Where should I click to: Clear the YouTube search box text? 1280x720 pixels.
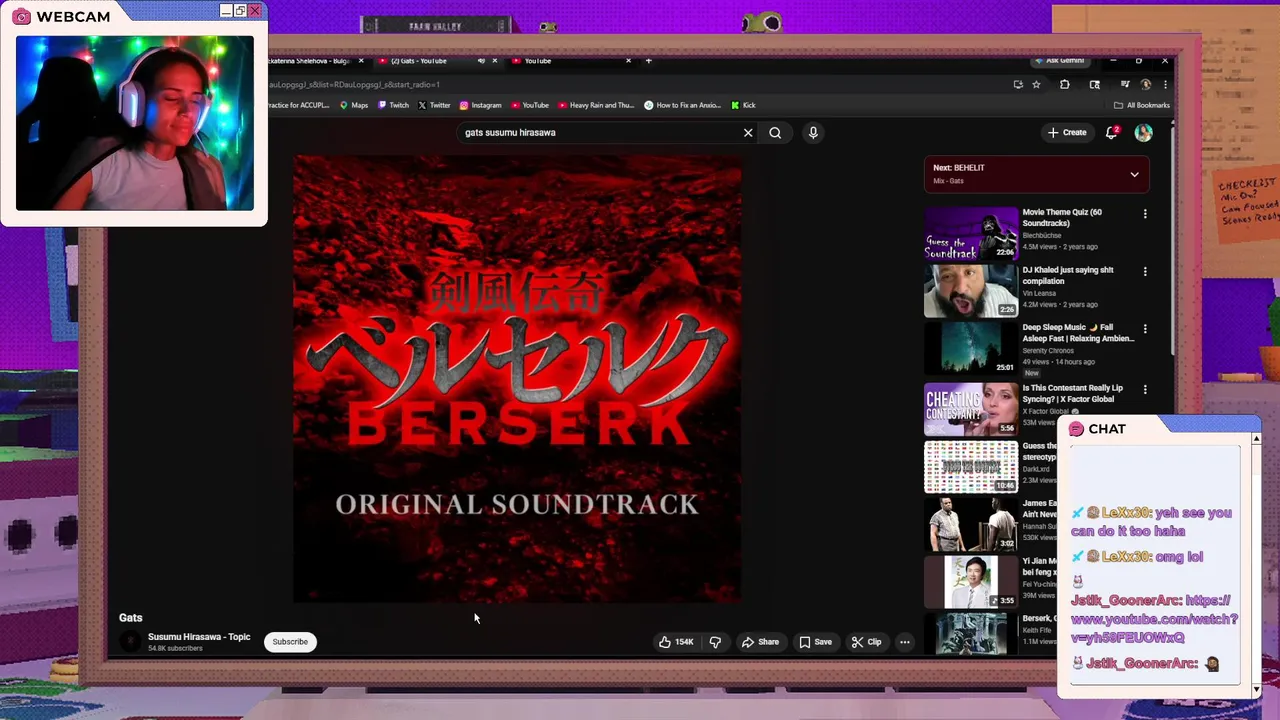tap(748, 132)
